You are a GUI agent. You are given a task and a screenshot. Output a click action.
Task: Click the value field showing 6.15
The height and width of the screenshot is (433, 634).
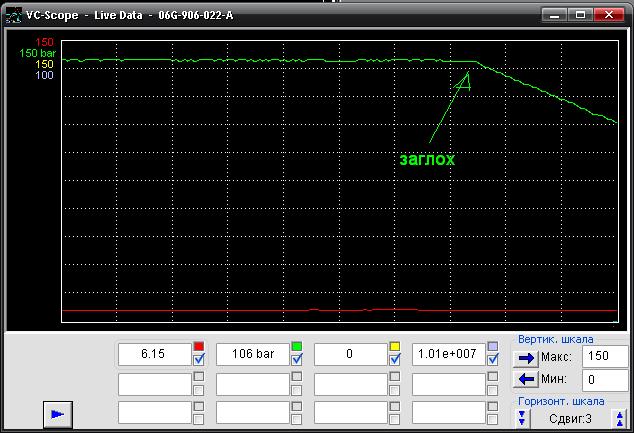[x=154, y=354]
